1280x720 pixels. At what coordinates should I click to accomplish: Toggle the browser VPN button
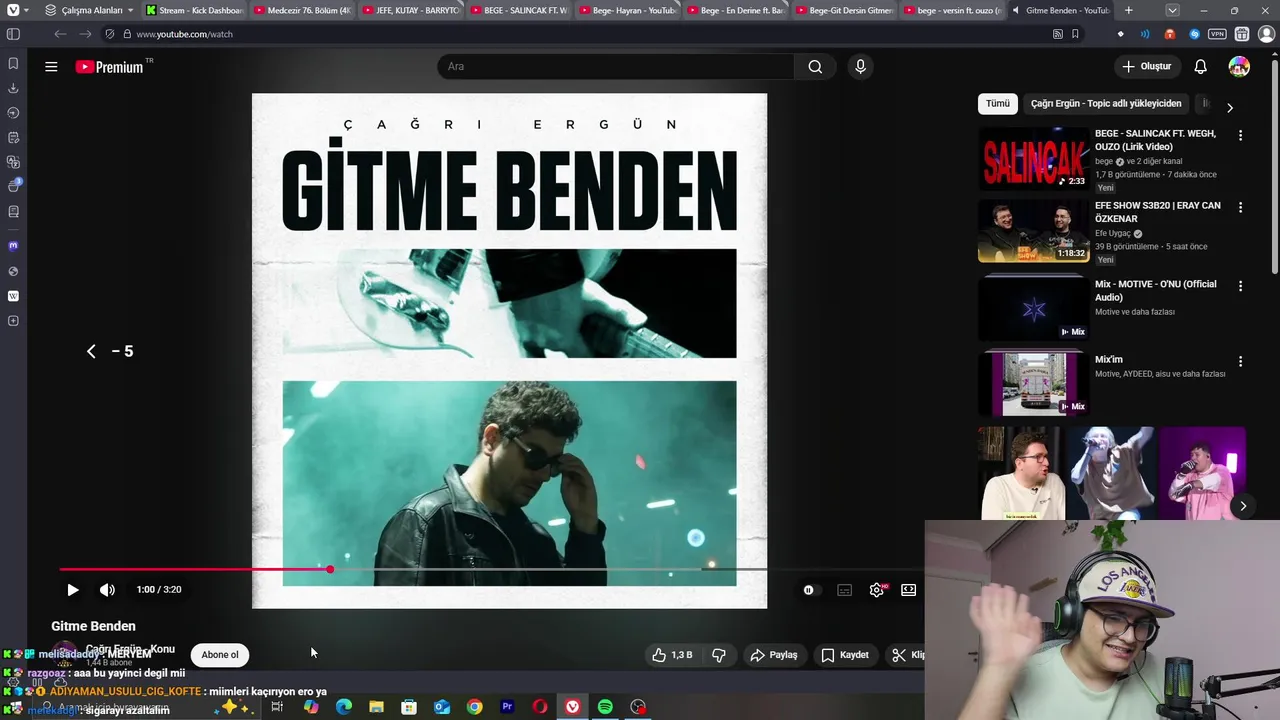(1217, 34)
